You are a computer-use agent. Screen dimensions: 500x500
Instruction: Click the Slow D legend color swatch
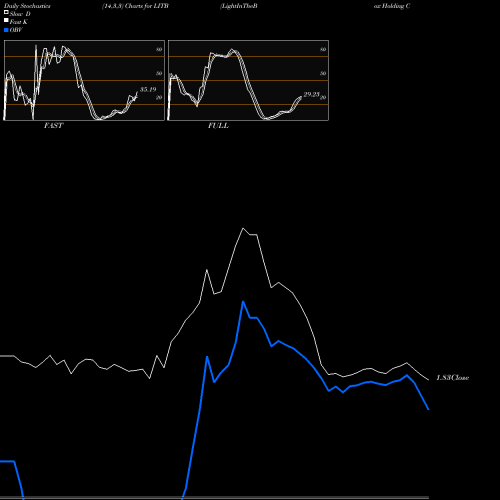tap(6, 13)
